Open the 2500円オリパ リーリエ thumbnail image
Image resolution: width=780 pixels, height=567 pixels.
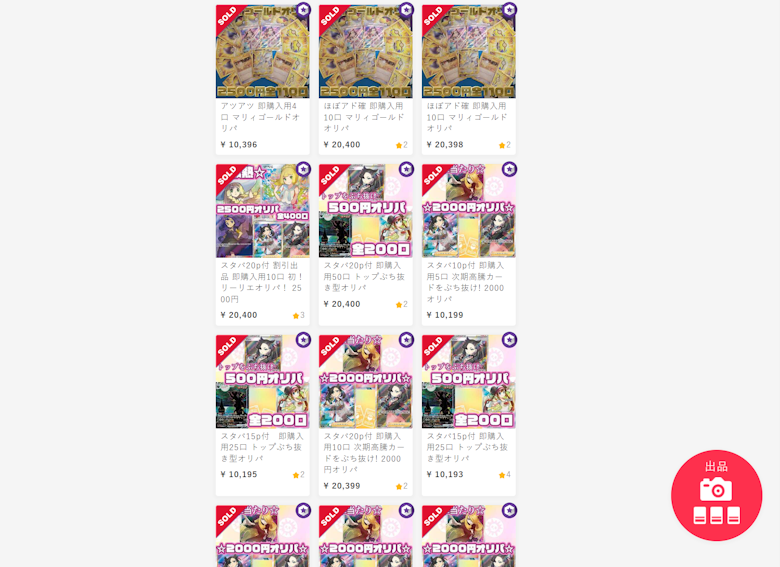point(263,211)
